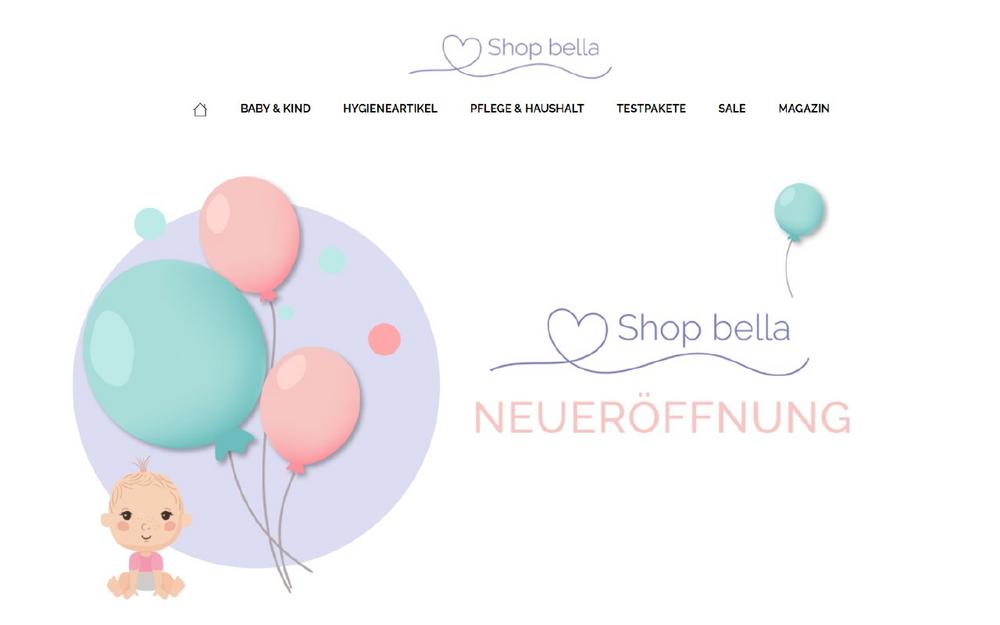Select the Pflege & Haushalt category
Image resolution: width=1000 pixels, height=625 pixels.
pos(527,108)
